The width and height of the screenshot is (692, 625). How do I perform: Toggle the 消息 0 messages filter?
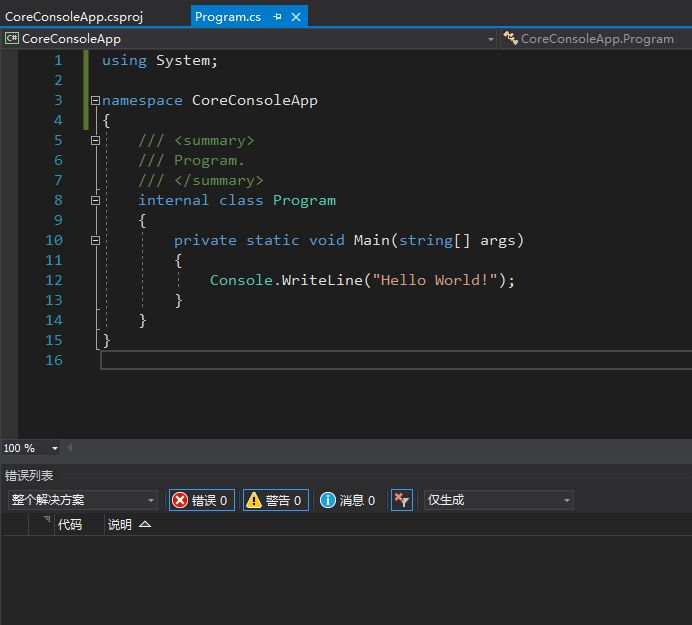pos(348,500)
